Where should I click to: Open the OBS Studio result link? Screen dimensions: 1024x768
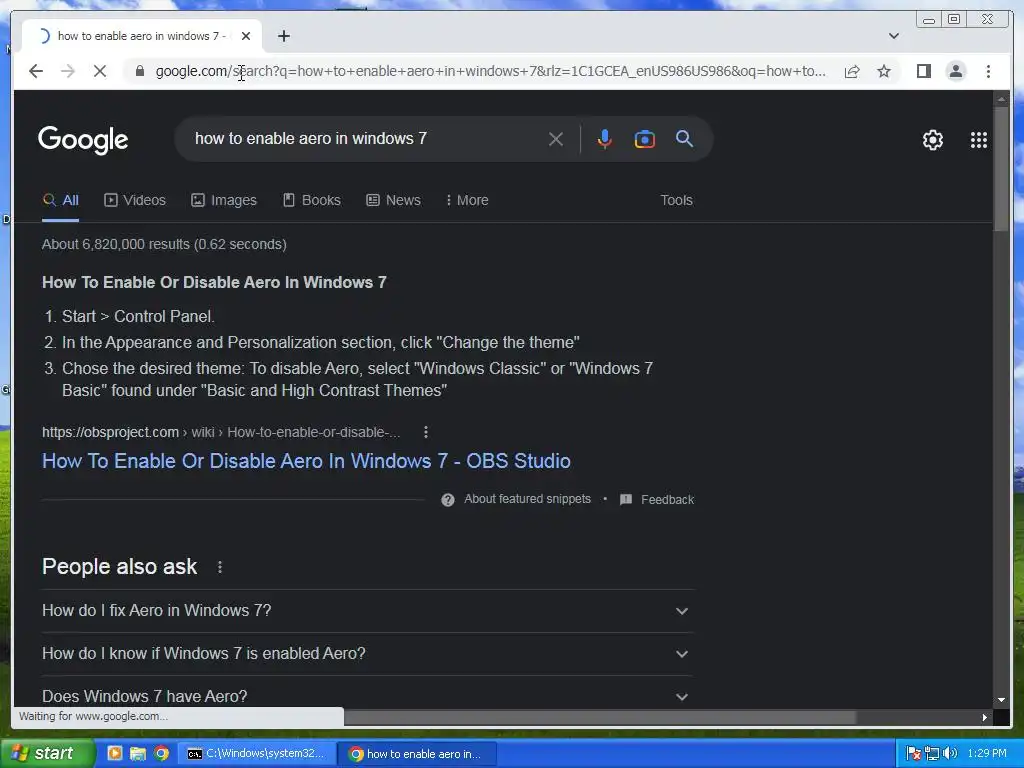[x=306, y=461]
